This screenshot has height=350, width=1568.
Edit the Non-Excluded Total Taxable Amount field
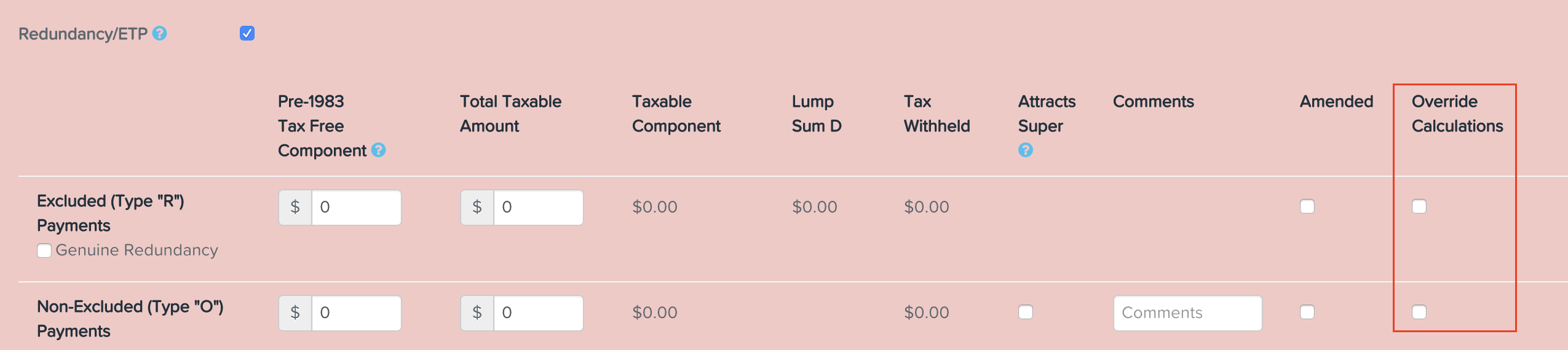(538, 313)
